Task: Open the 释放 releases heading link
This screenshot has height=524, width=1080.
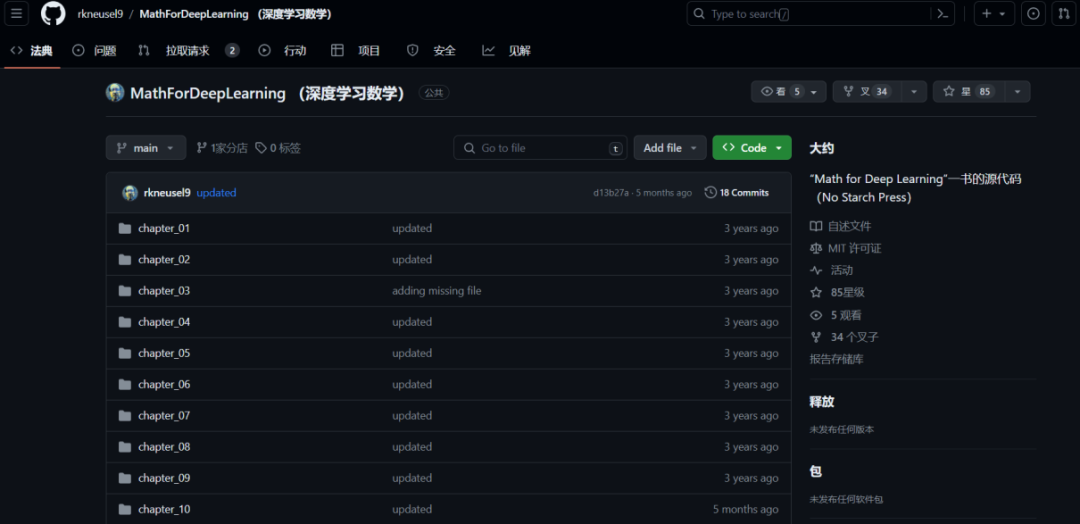Action: point(822,402)
